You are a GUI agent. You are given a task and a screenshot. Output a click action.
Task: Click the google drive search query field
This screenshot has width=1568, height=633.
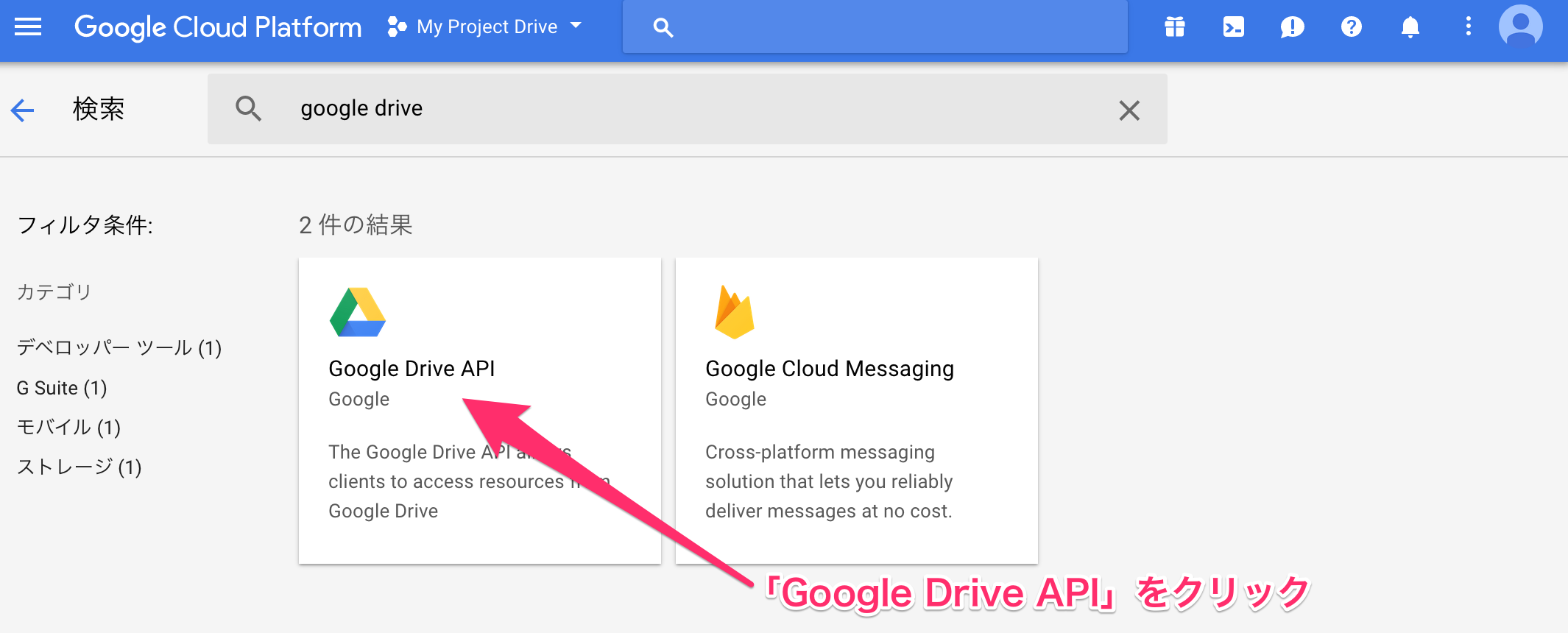click(x=687, y=109)
